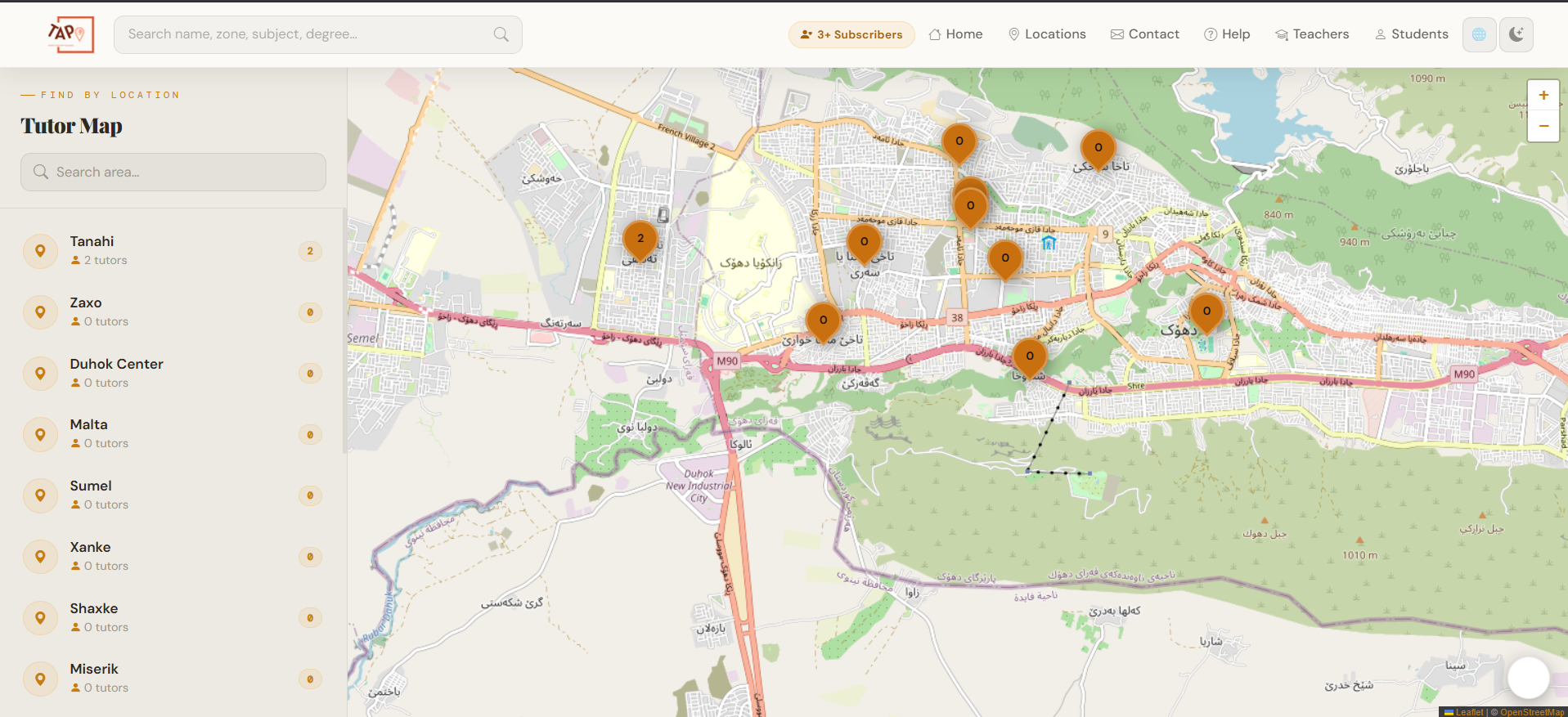This screenshot has width=1568, height=717.
Task: Open the Contact menu item
Action: pyautogui.click(x=1144, y=34)
